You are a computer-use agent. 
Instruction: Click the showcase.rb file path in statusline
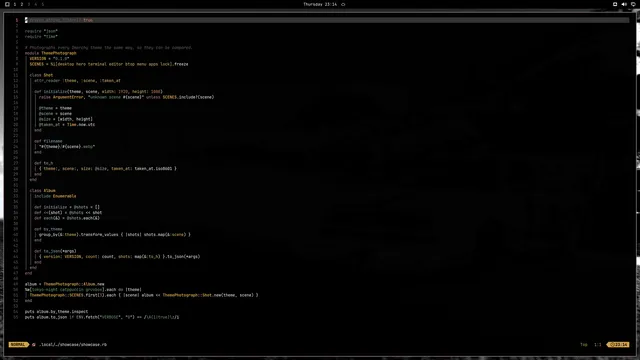[x=73, y=344]
